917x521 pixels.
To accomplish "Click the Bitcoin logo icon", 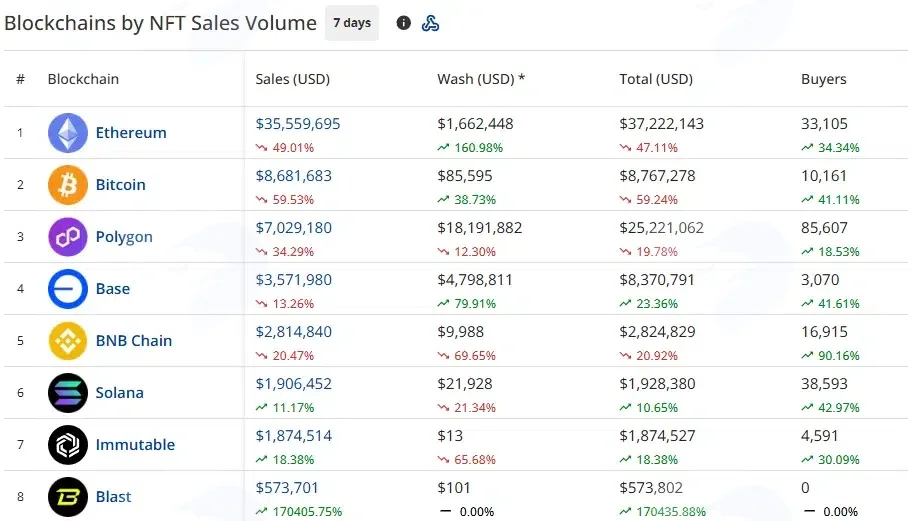I will (x=68, y=185).
